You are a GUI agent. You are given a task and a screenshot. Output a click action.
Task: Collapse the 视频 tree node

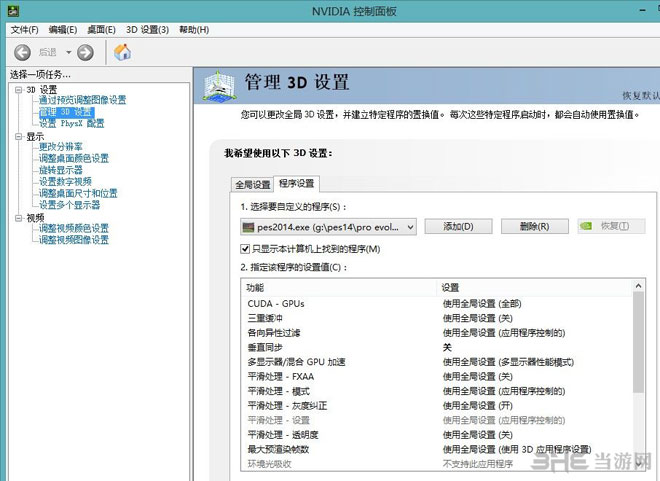click(x=19, y=218)
